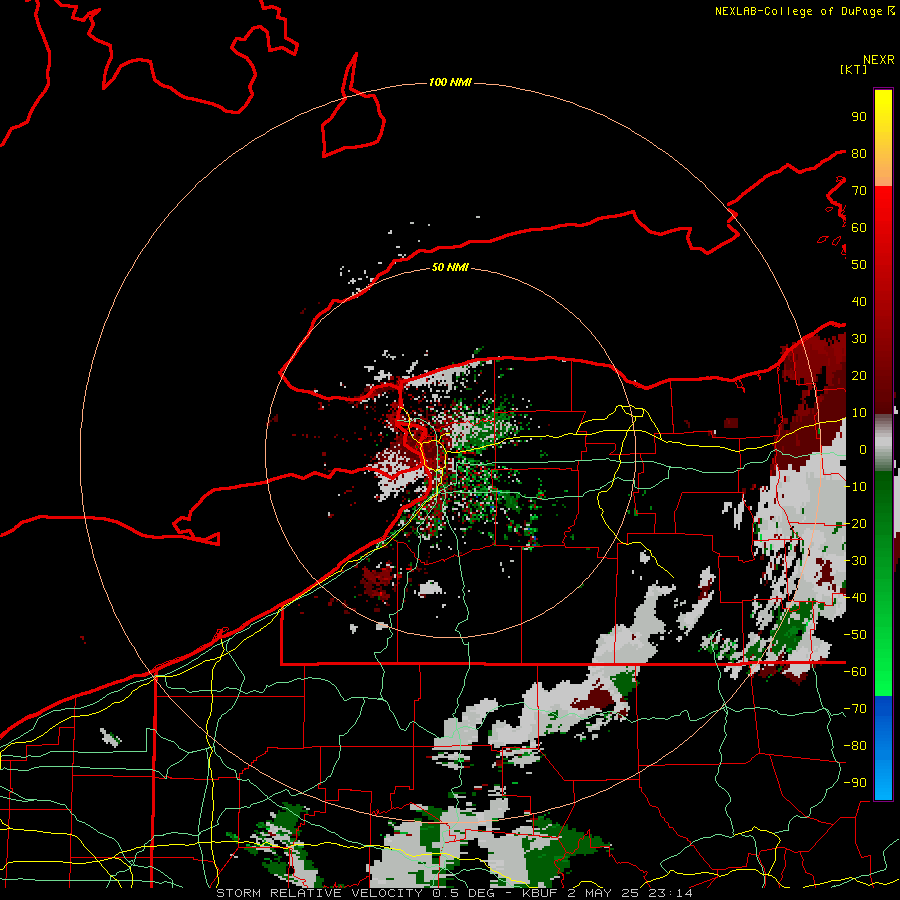This screenshot has width=900, height=900.
Task: Click the 60 value on the velocity scale
Action: (859, 227)
